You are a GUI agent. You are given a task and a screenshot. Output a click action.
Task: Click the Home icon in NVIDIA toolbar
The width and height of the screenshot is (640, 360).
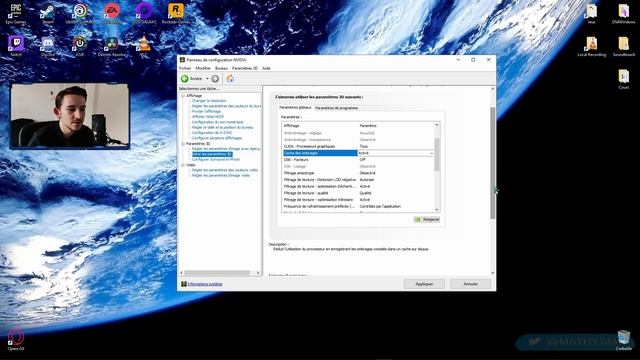pyautogui.click(x=230, y=78)
